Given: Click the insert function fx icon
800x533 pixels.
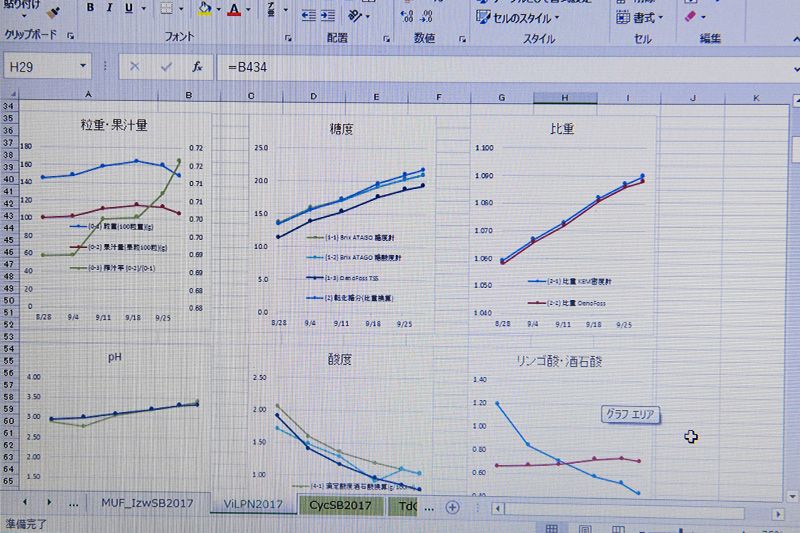Looking at the screenshot, I should pyautogui.click(x=198, y=66).
